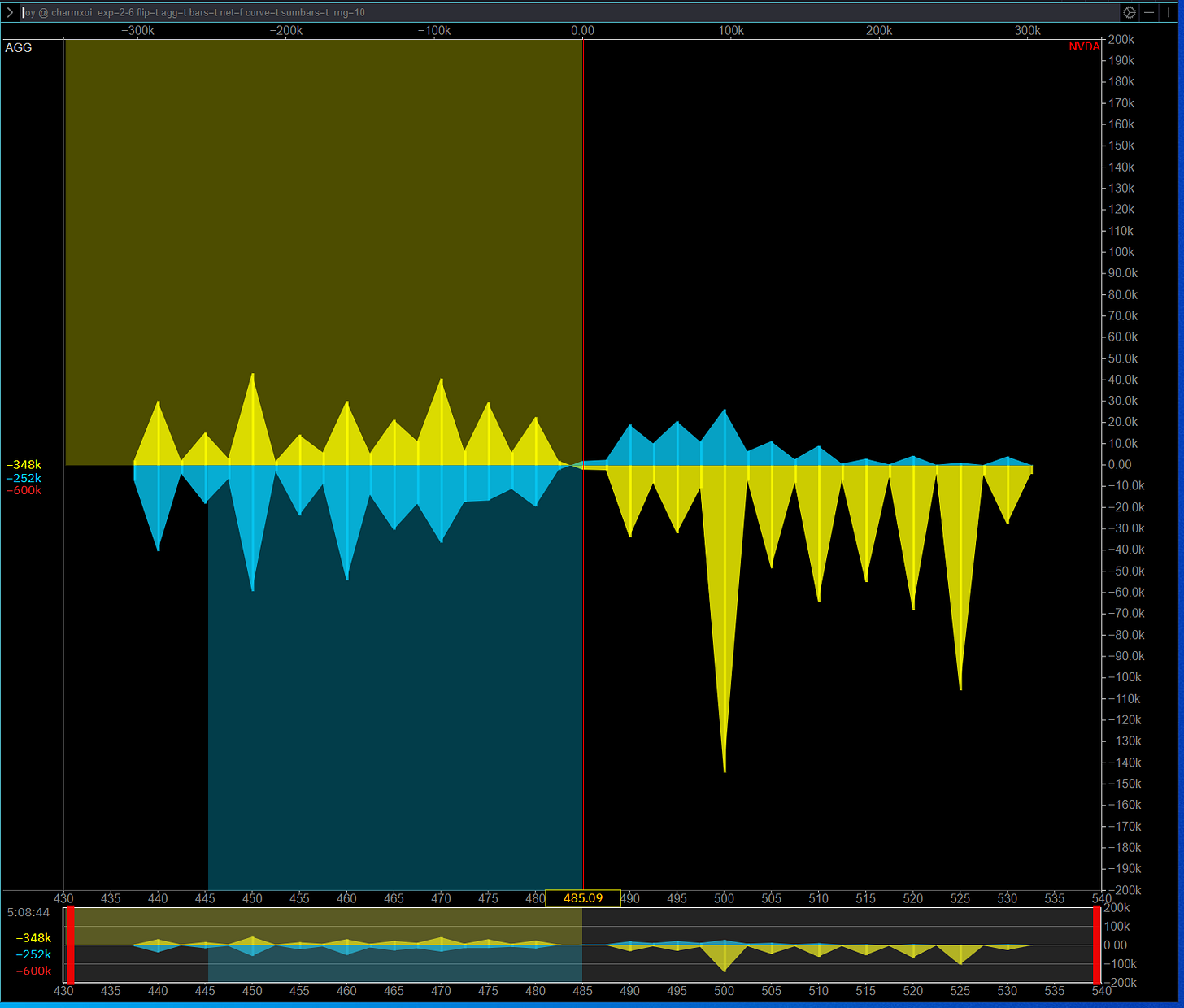The width and height of the screenshot is (1184, 1008).
Task: Click the AGG label in the chart's upper corner
Action: click(19, 47)
